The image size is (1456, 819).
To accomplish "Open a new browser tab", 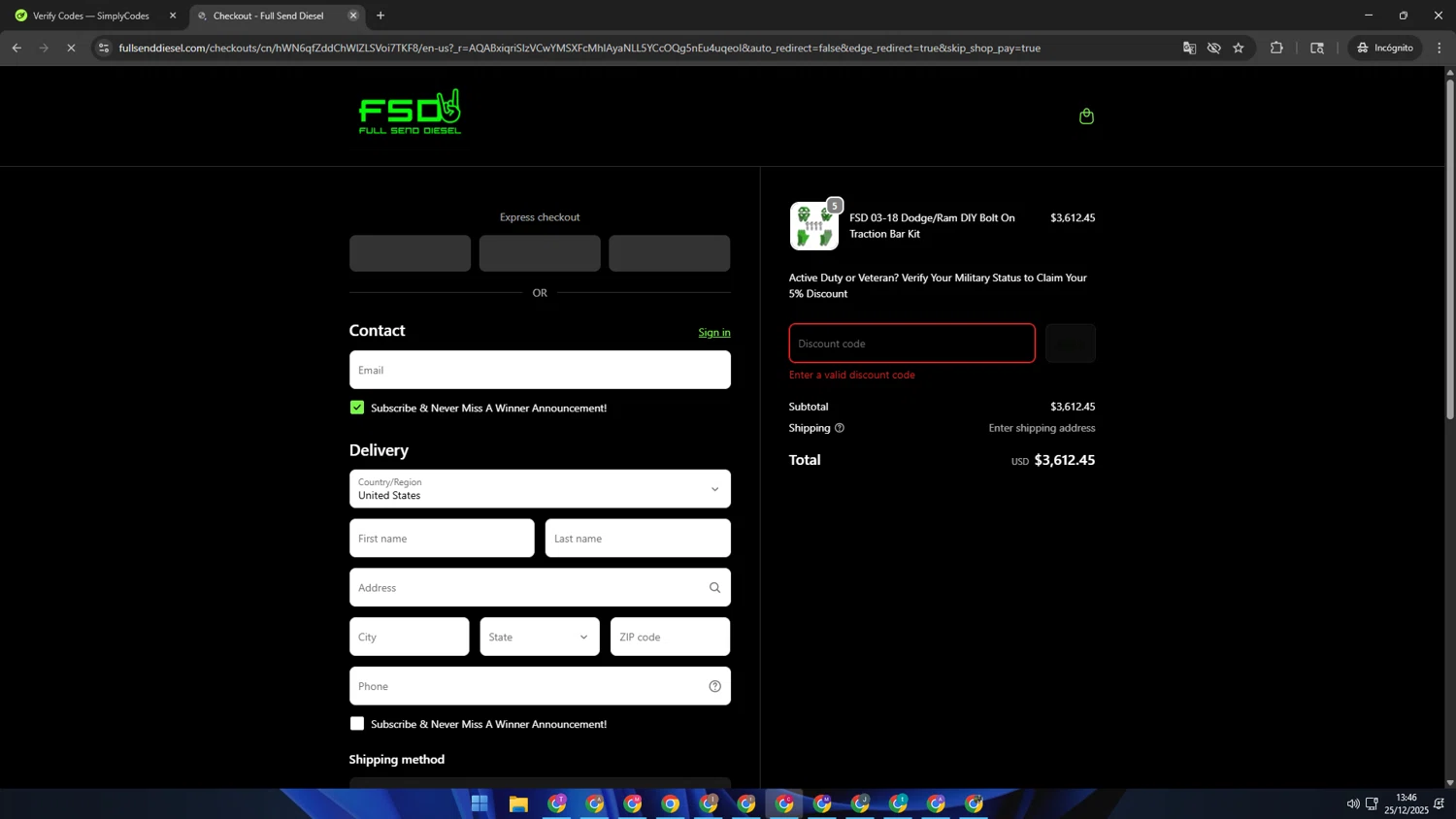I will [381, 16].
